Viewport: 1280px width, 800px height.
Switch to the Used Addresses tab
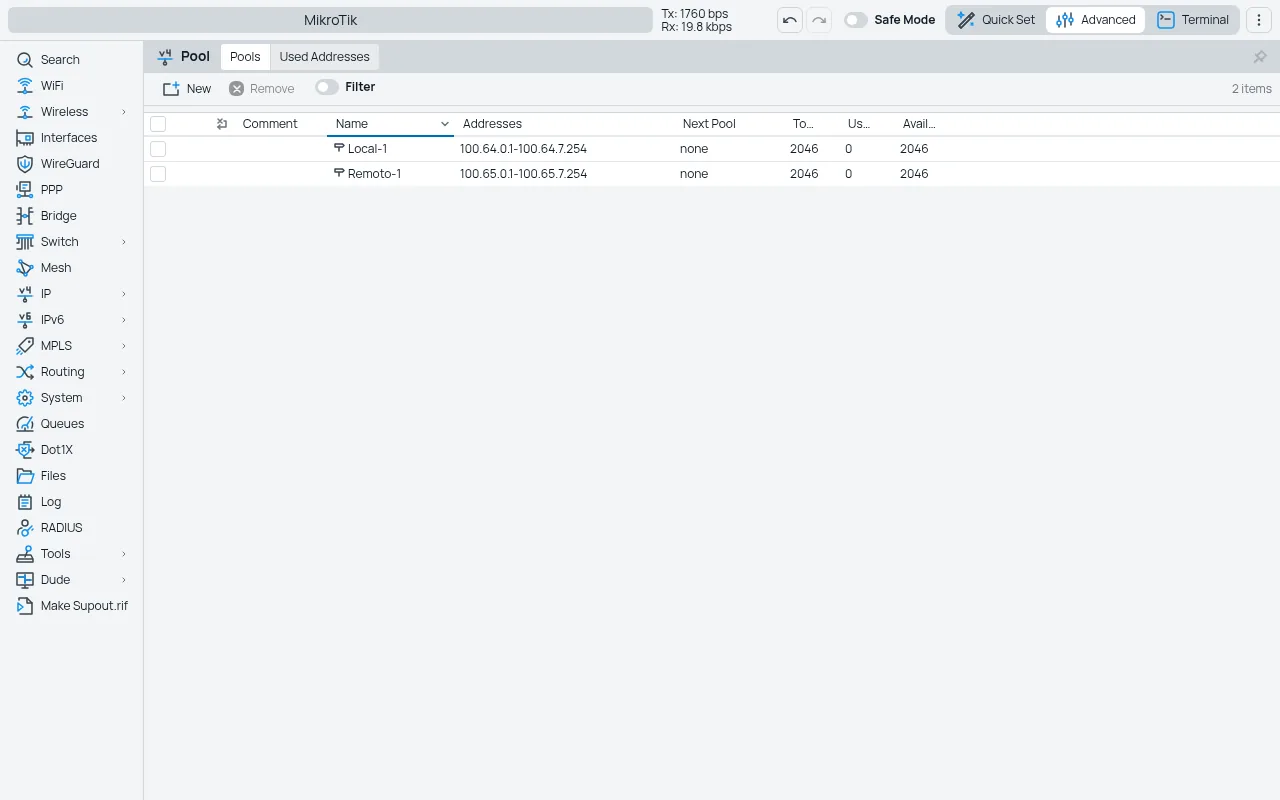pyautogui.click(x=324, y=57)
